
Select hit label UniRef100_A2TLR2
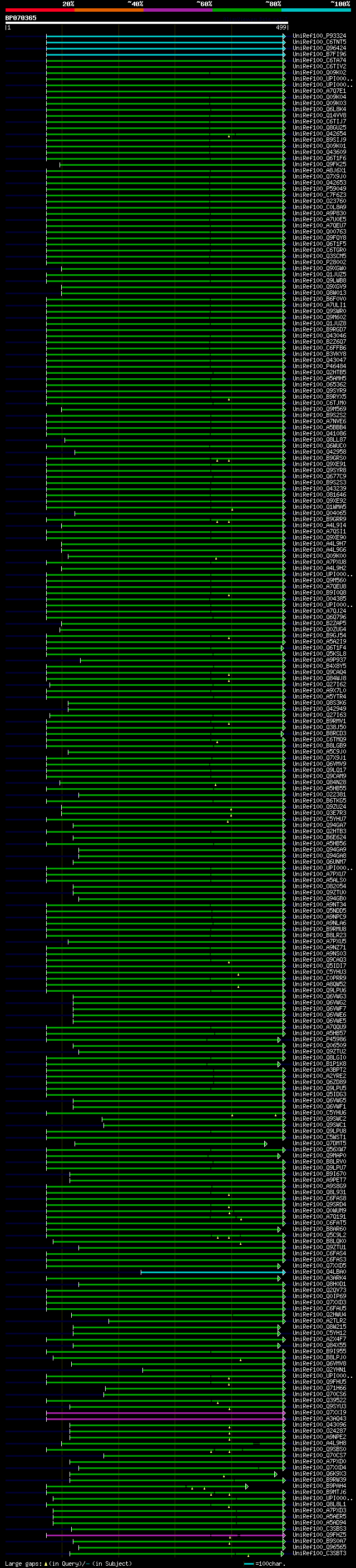coord(319,1322)
